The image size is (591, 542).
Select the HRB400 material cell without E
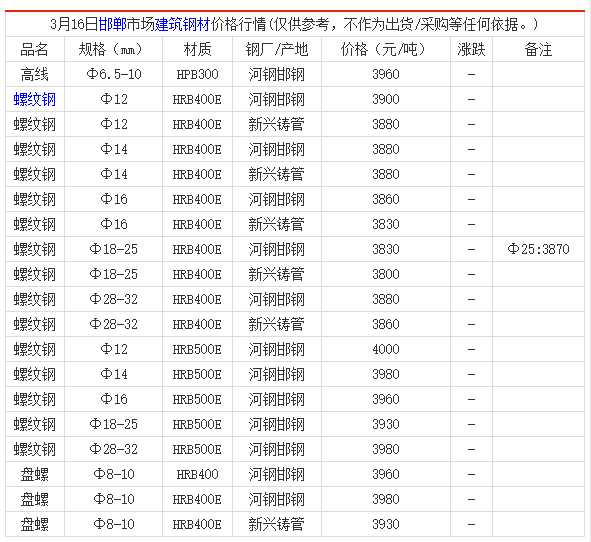point(198,474)
